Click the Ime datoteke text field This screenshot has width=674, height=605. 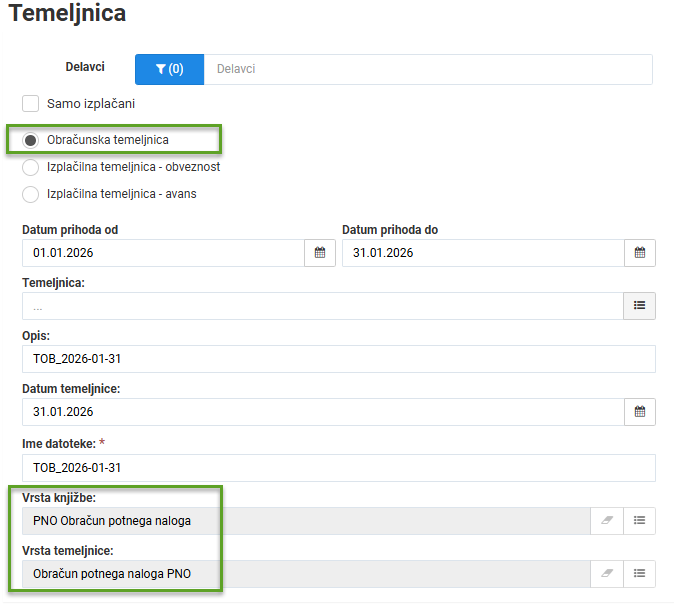click(339, 468)
